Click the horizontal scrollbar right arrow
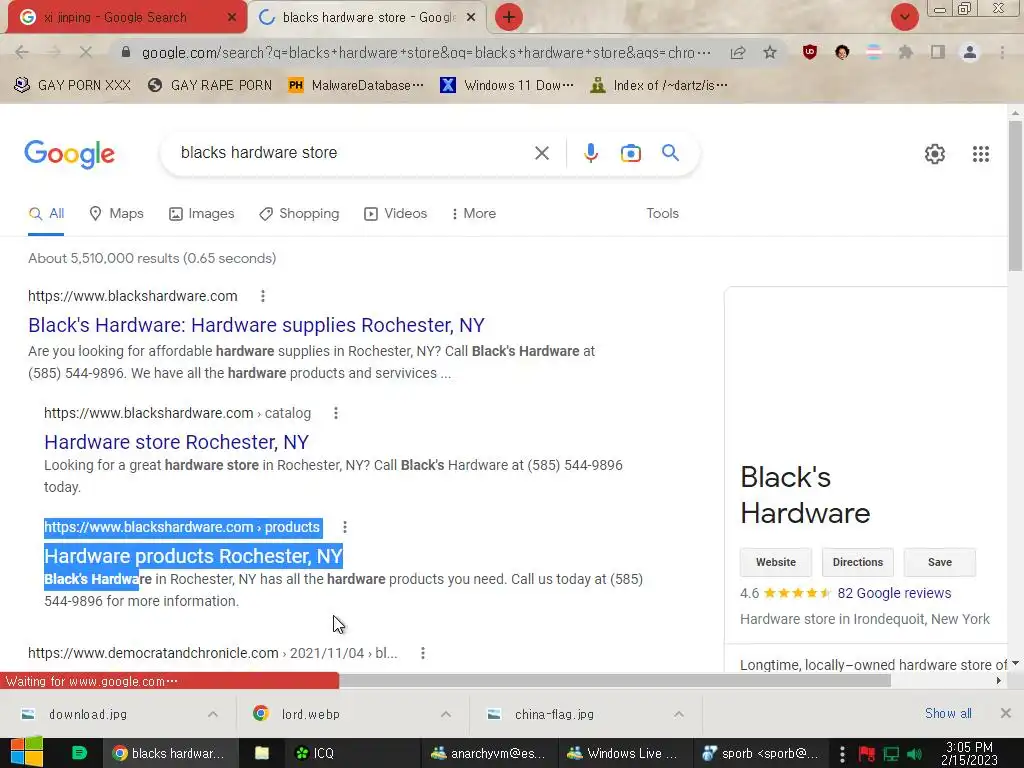 point(999,680)
